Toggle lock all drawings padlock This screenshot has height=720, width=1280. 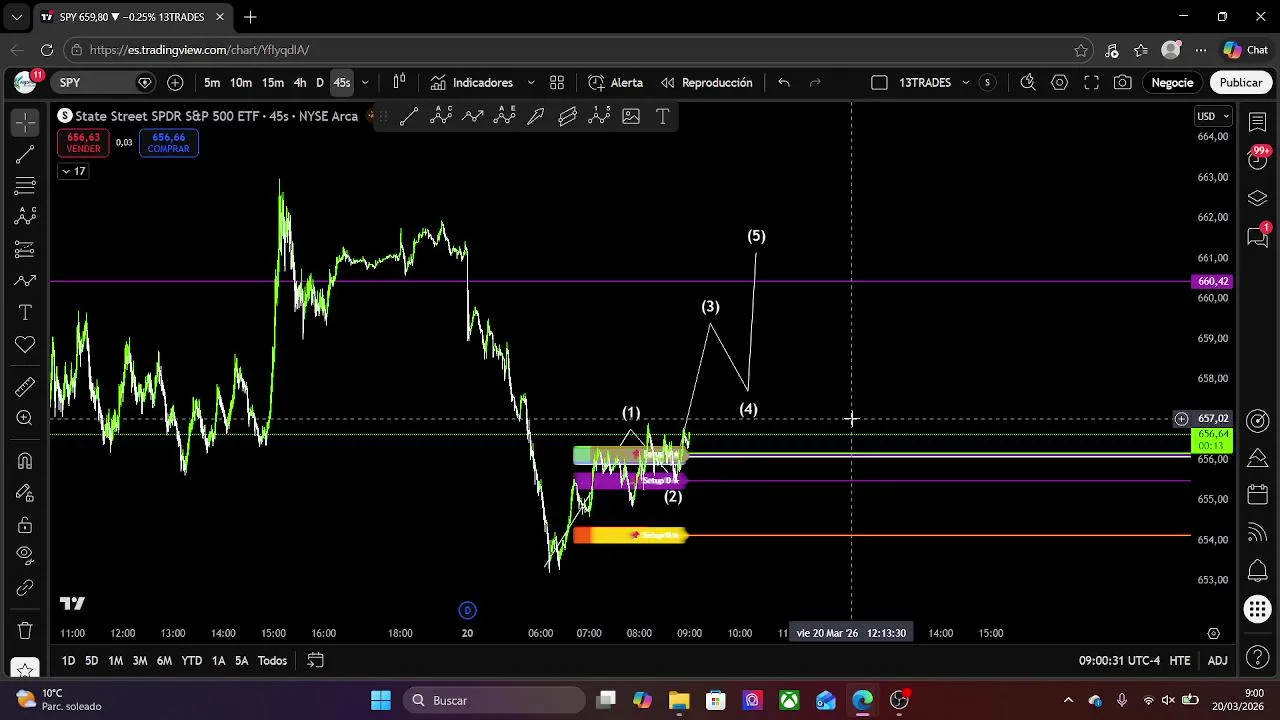tap(25, 525)
